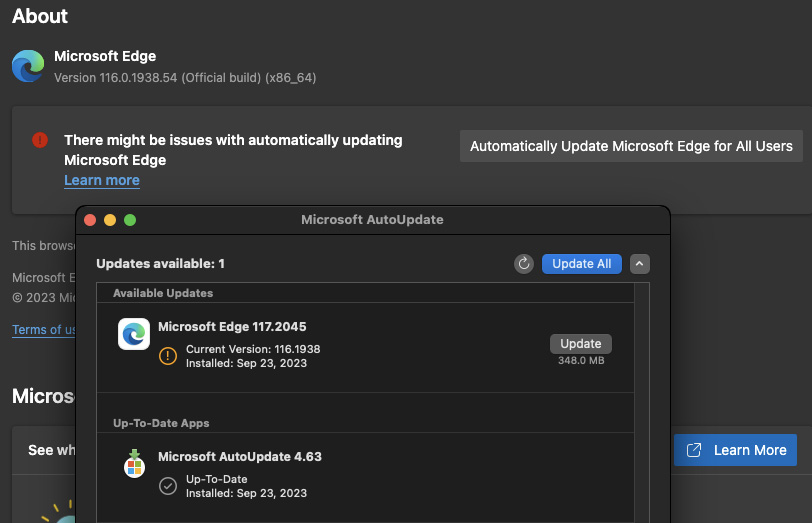Click the Microsoft Edge logo on About page
Image resolution: width=812 pixels, height=523 pixels.
(x=28, y=66)
